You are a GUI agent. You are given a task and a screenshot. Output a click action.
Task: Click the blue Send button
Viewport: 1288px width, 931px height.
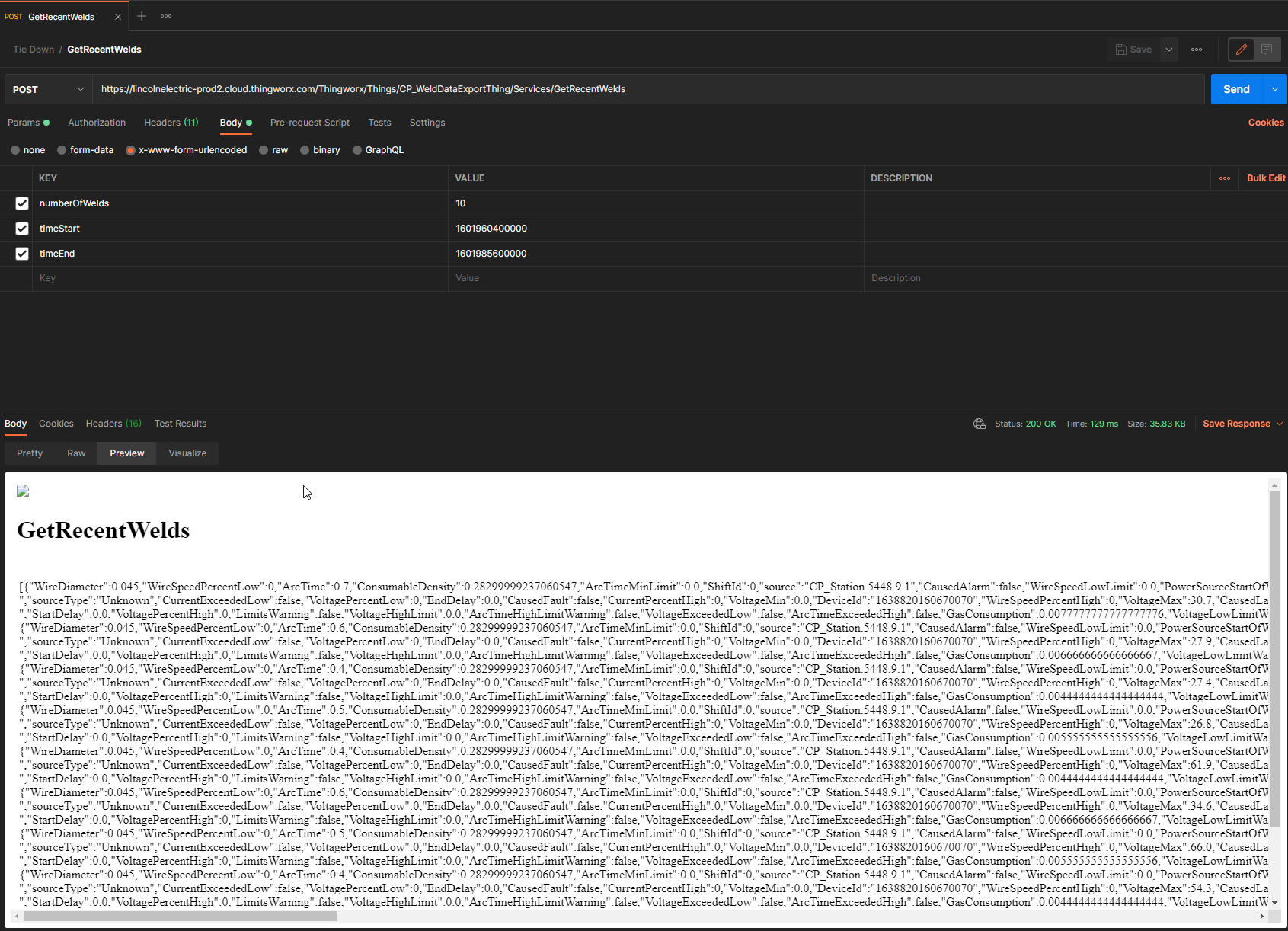click(1236, 89)
